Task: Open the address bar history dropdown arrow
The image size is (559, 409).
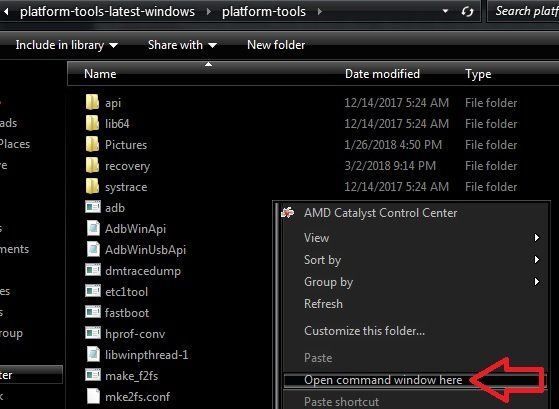Action: tap(445, 11)
